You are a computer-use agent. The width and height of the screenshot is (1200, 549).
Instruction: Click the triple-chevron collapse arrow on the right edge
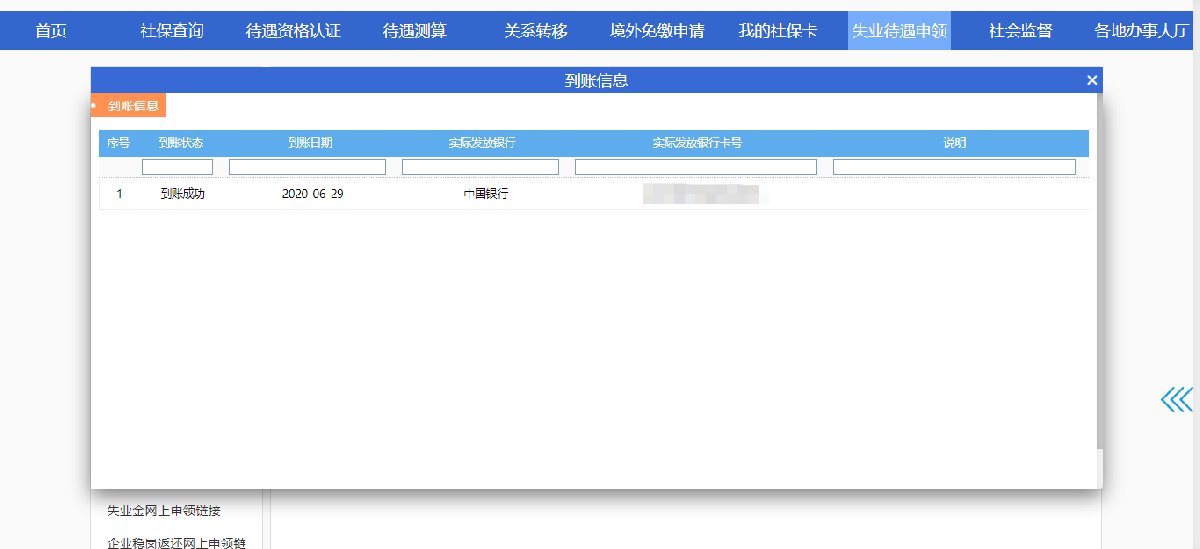(x=1176, y=400)
